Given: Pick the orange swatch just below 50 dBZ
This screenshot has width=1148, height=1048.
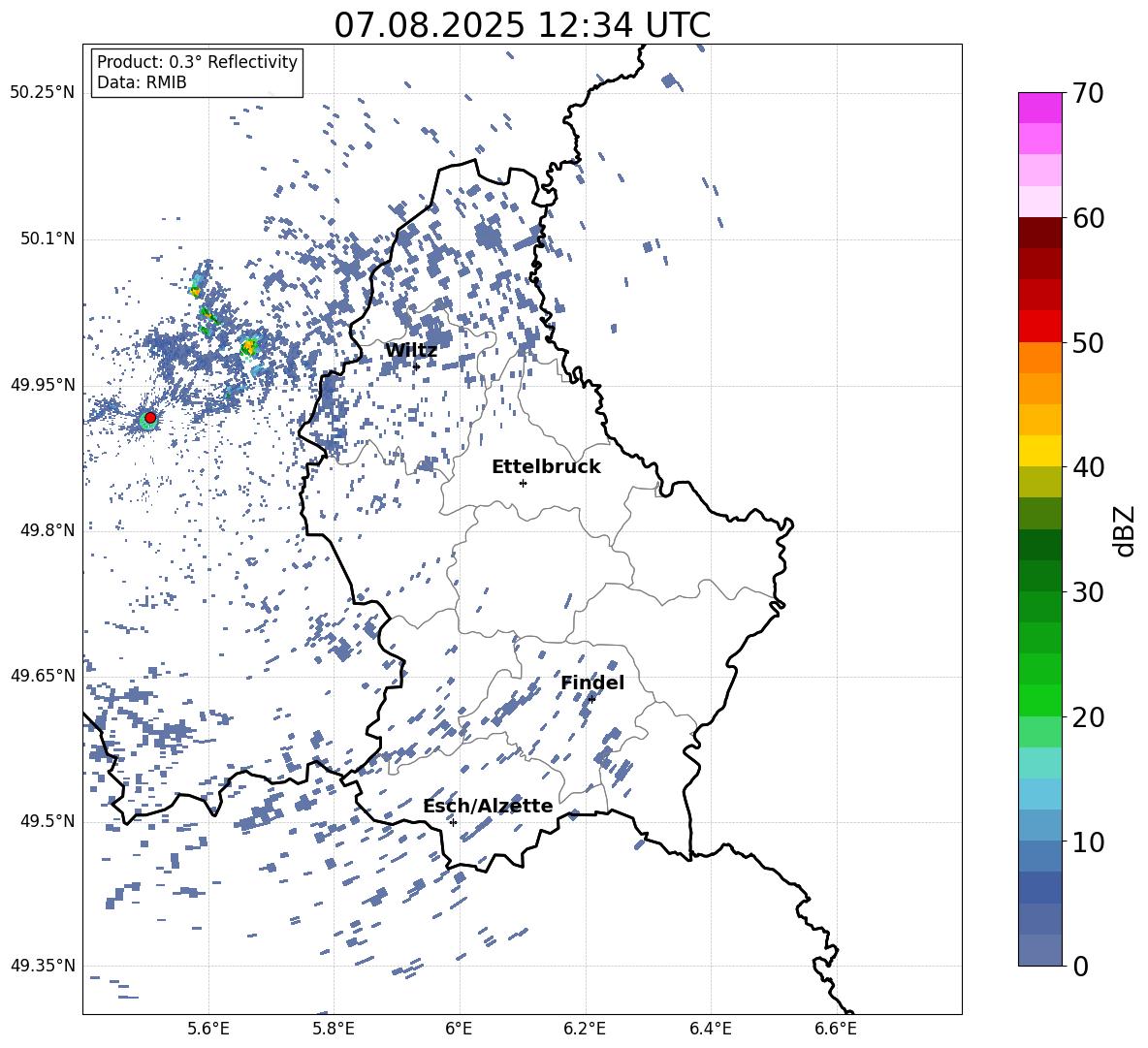Looking at the screenshot, I should (x=1040, y=358).
